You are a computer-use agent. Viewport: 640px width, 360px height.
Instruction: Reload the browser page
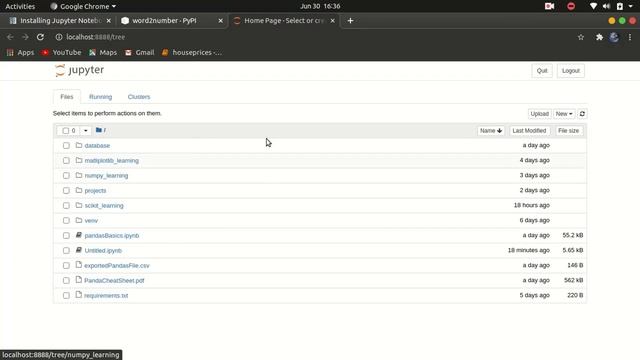pyautogui.click(x=40, y=37)
